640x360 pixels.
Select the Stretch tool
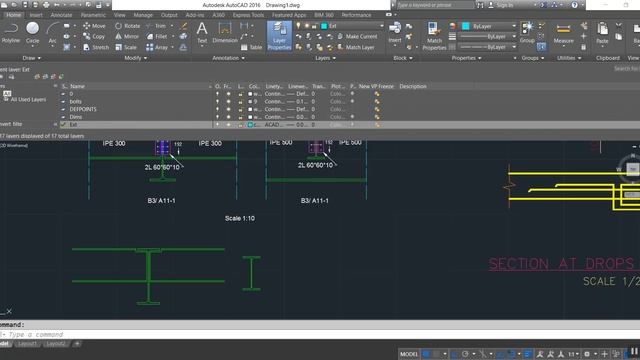pyautogui.click(x=96, y=47)
